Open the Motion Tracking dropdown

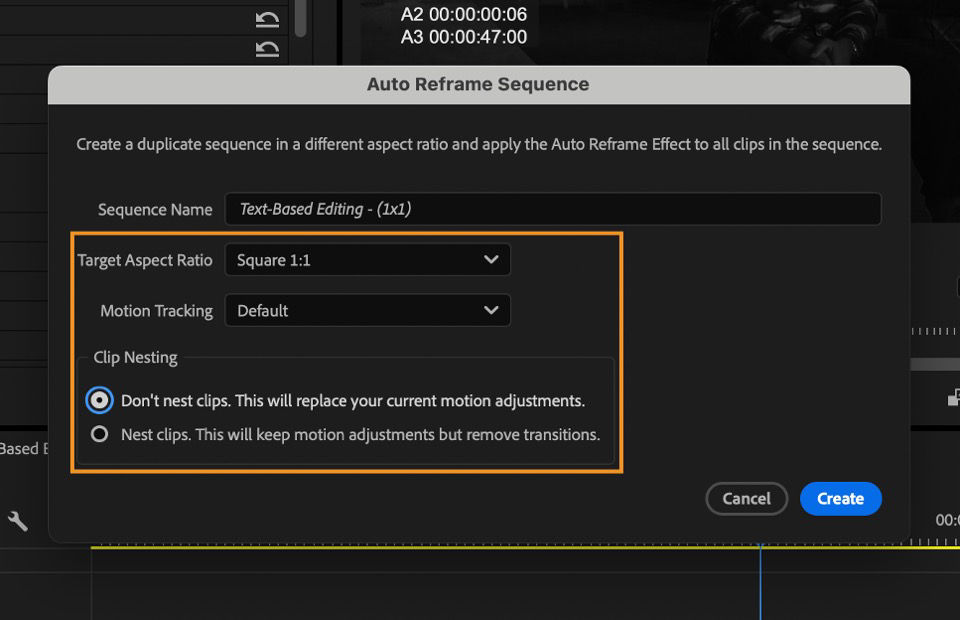click(367, 310)
